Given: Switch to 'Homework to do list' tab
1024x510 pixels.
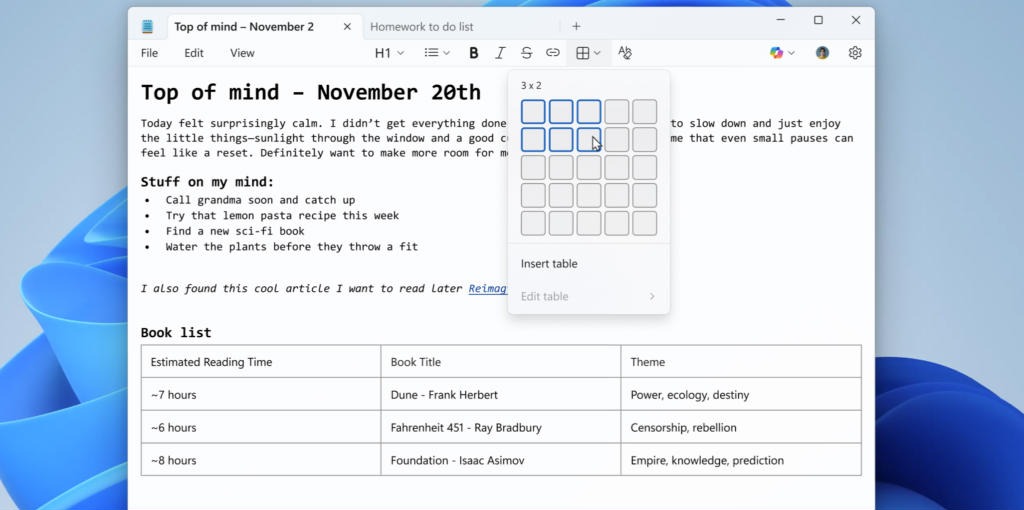Looking at the screenshot, I should pos(421,27).
